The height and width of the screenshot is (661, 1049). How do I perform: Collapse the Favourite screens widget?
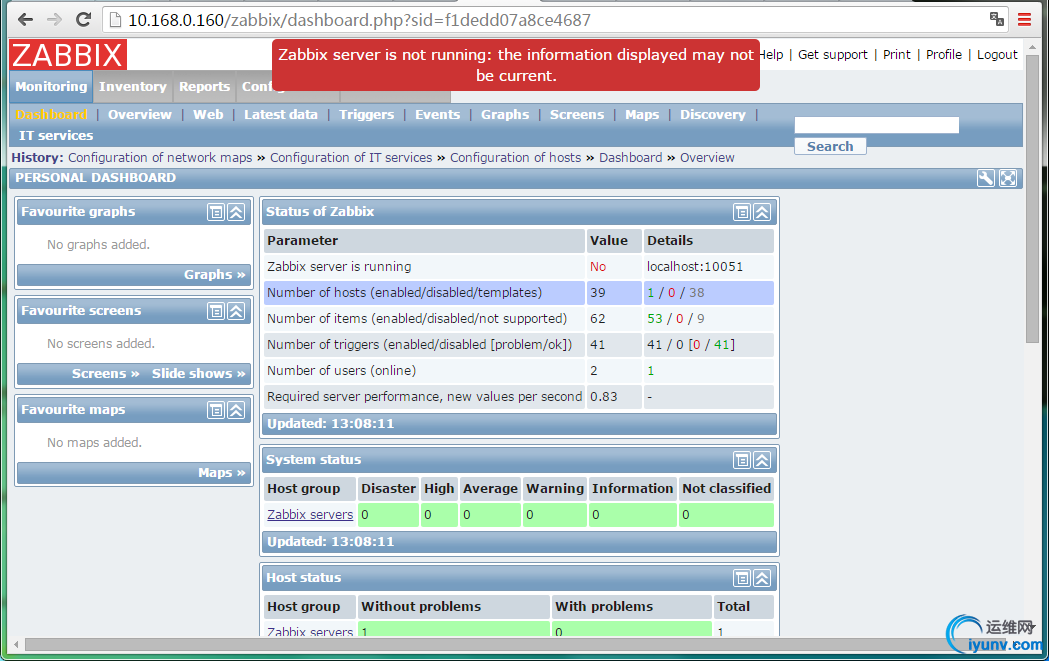pos(236,311)
